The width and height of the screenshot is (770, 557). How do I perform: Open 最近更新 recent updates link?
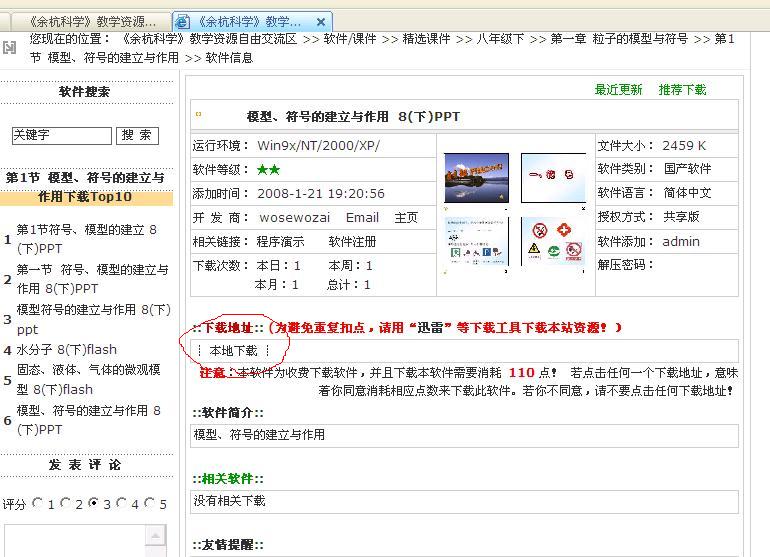618,90
